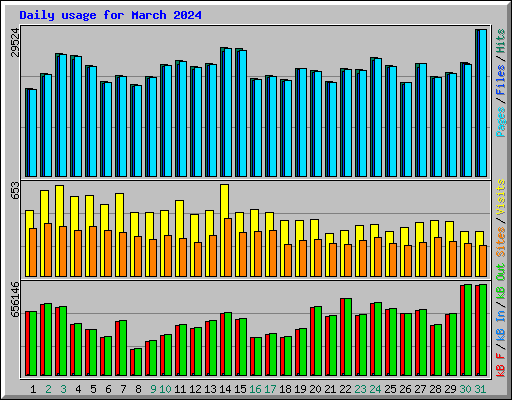Screen dimensions: 512x400
Task: Click day label 2 on the x-axis
Action: [48, 389]
